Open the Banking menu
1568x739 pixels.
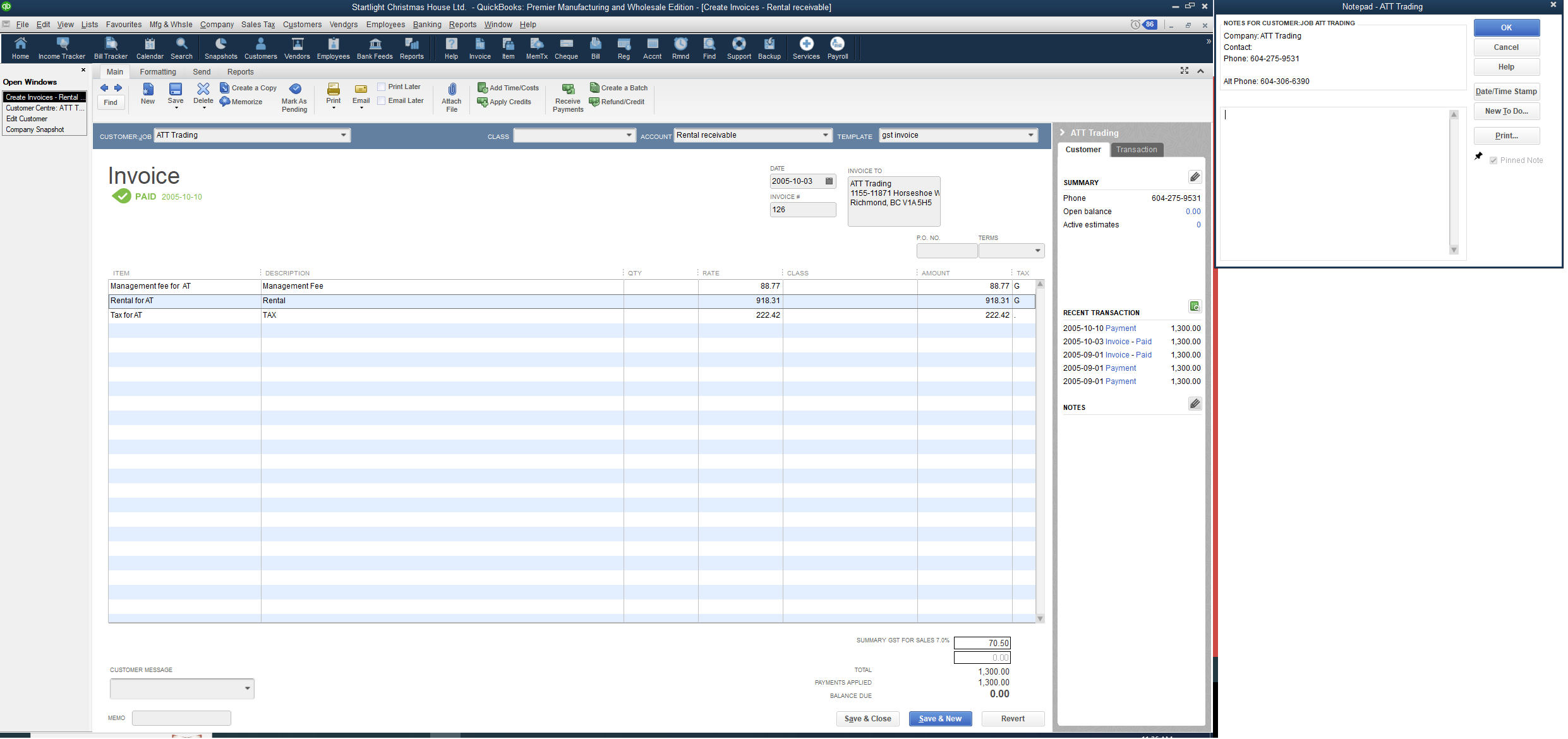point(426,25)
